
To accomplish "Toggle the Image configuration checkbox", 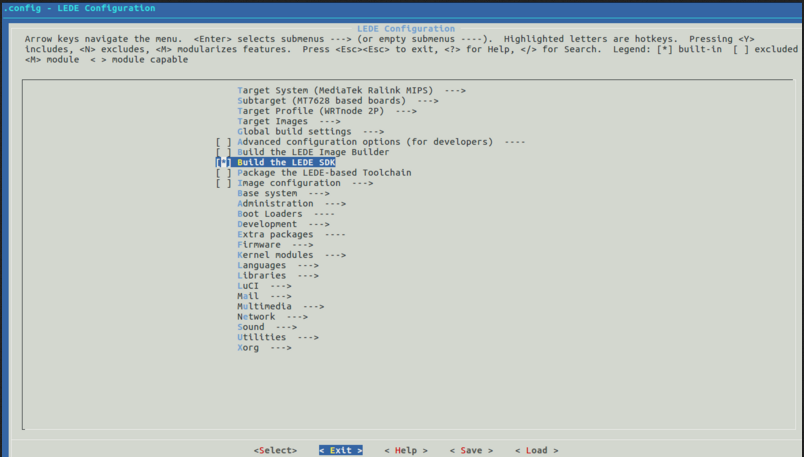I will 223,183.
